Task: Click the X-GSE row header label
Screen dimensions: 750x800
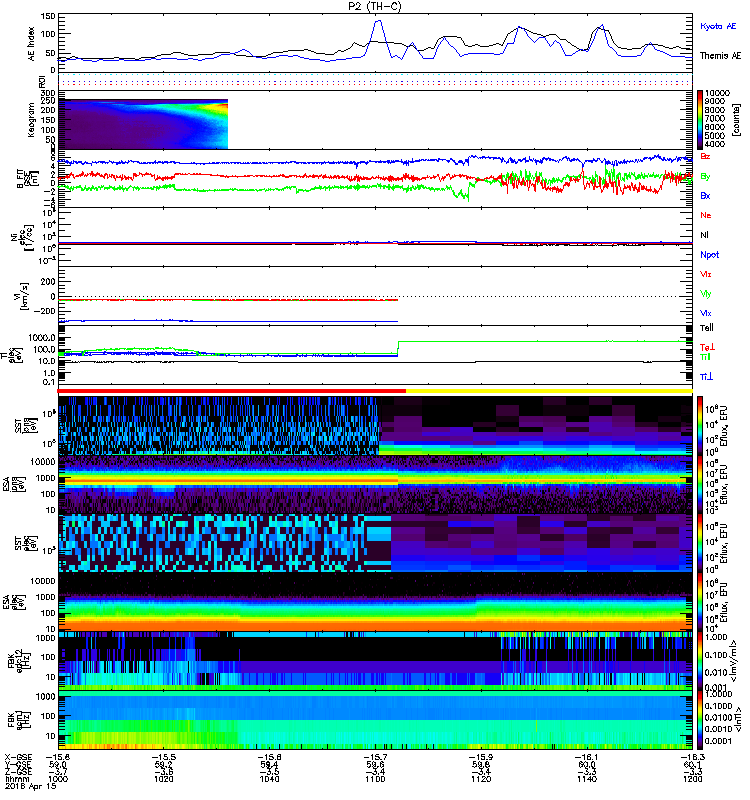Action: pyautogui.click(x=18, y=757)
